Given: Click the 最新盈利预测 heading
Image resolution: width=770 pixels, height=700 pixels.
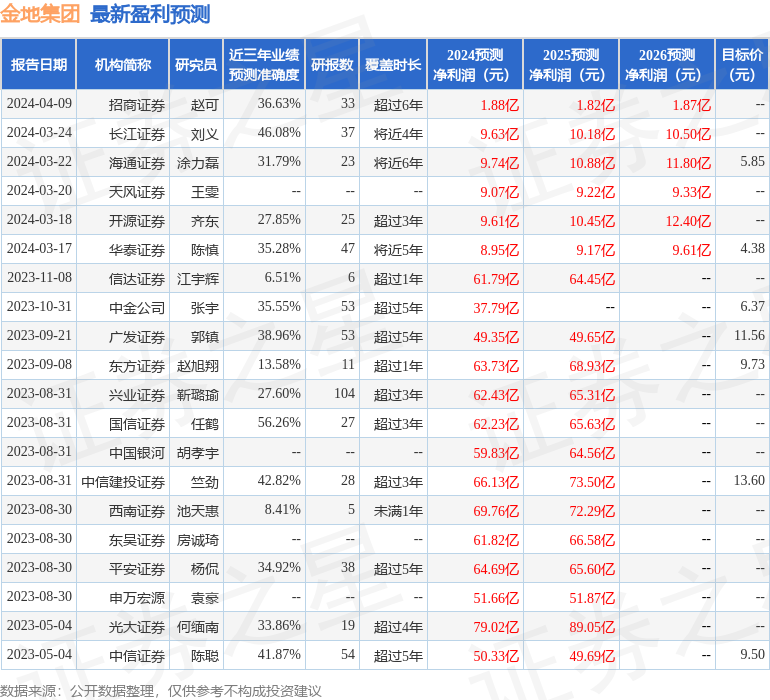Looking at the screenshot, I should (150, 14).
